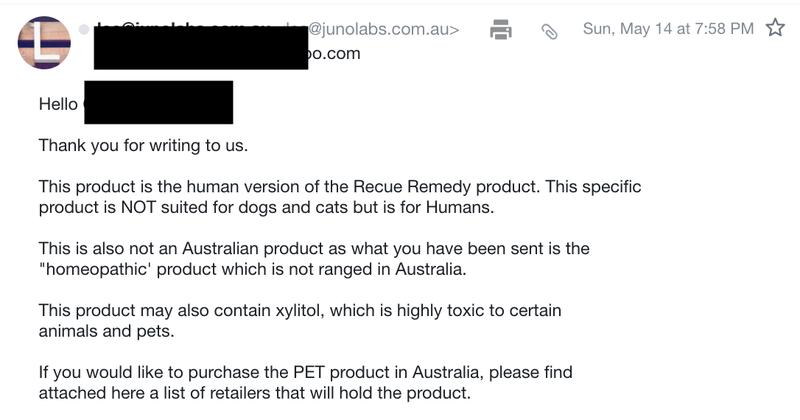Click the Sun, May 14 timestamp
Screen dimensions: 800x420
click(667, 29)
